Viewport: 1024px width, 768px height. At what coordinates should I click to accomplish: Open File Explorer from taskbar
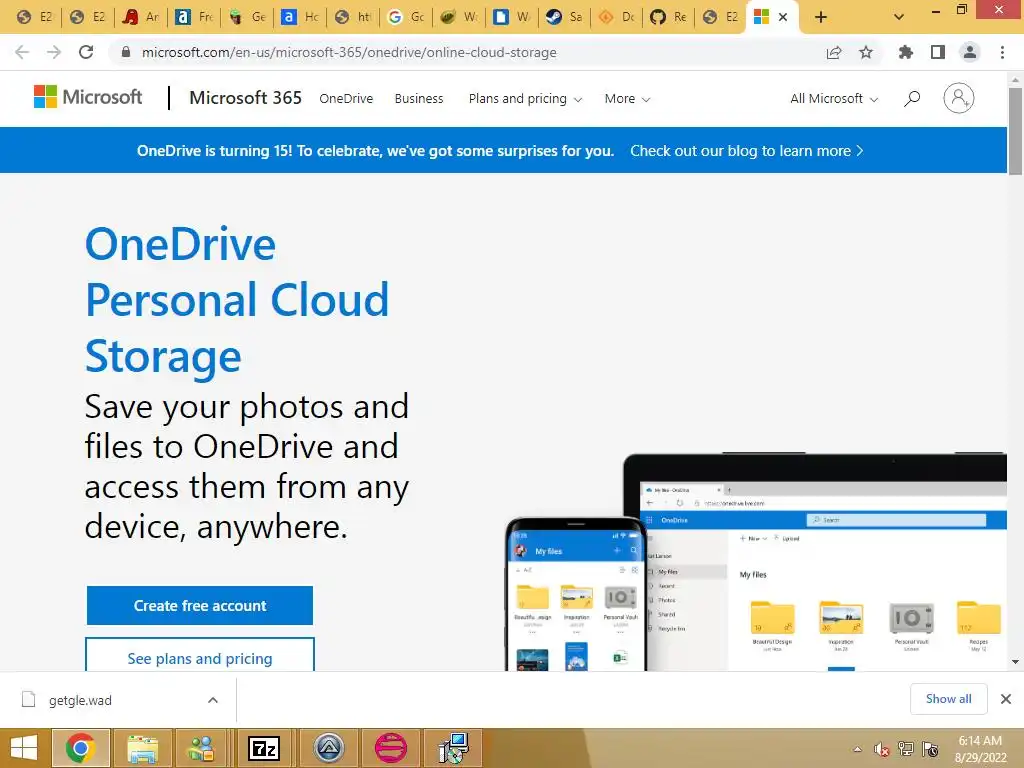pos(142,748)
